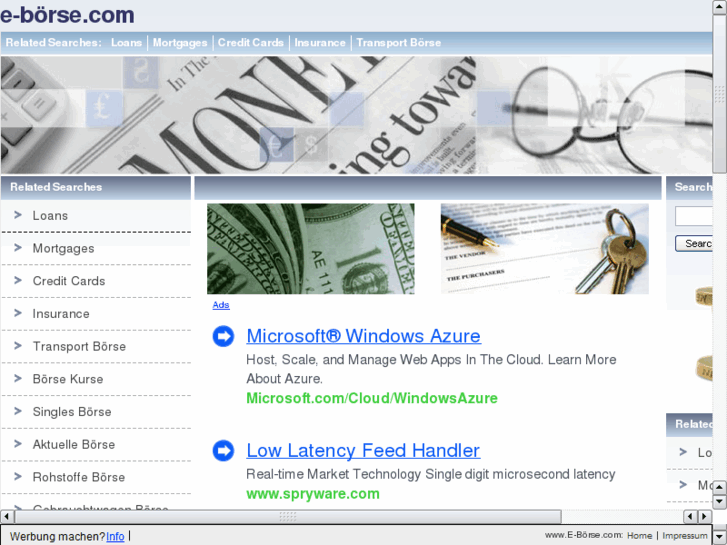The width and height of the screenshot is (727, 545).
Task: Click the search text input field
Action: [x=694, y=216]
